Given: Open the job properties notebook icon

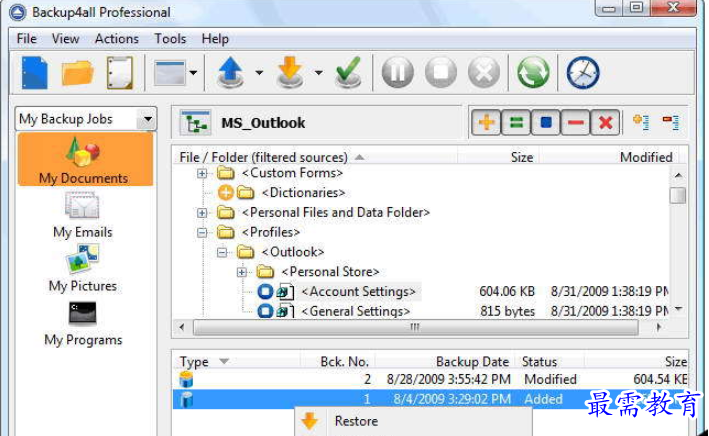Looking at the screenshot, I should point(120,72).
